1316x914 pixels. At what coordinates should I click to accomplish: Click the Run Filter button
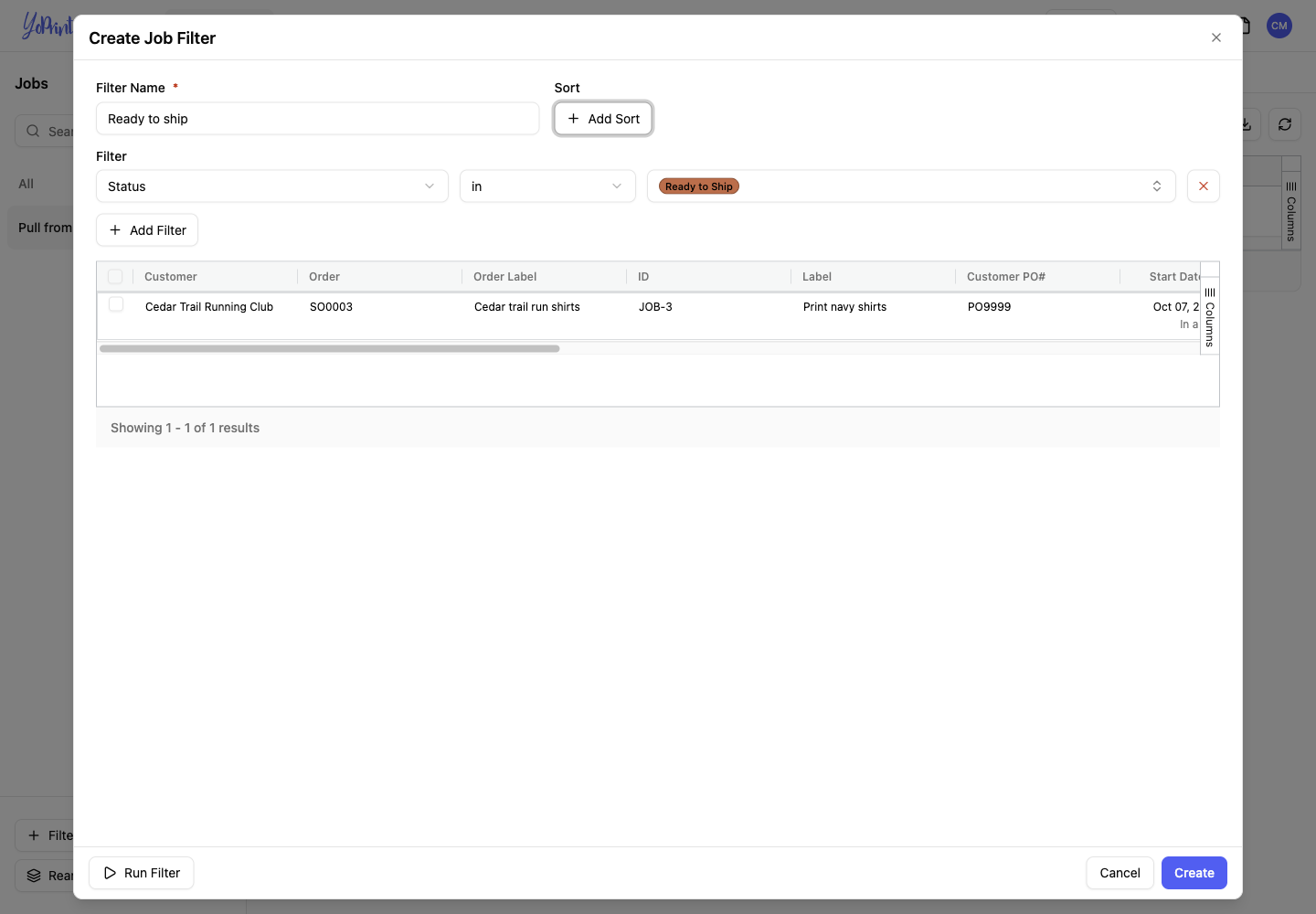coord(142,873)
